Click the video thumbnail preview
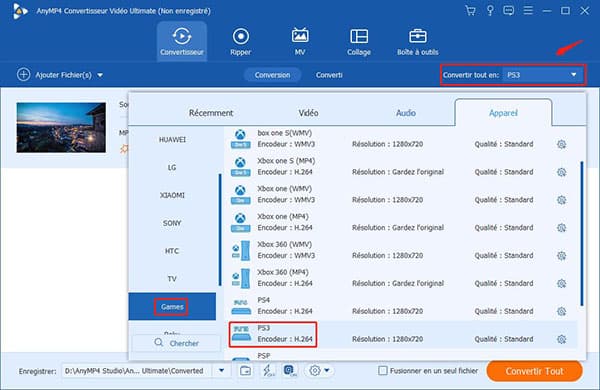The width and height of the screenshot is (600, 390). point(61,127)
